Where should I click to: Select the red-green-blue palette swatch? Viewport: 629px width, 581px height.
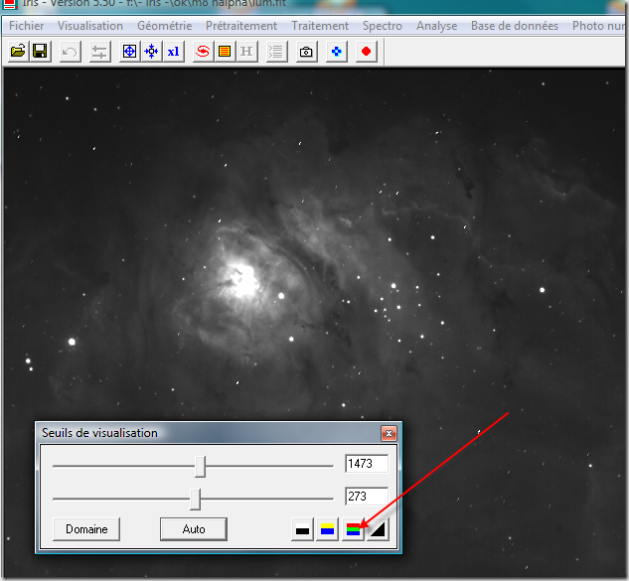(352, 530)
